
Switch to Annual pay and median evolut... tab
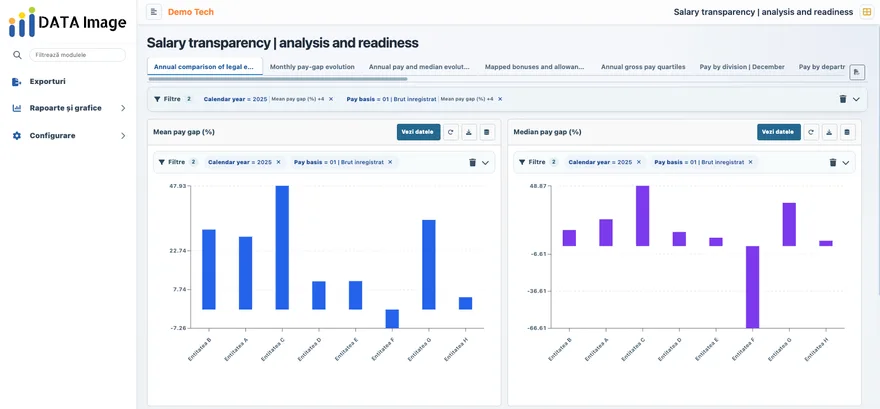coord(419,67)
